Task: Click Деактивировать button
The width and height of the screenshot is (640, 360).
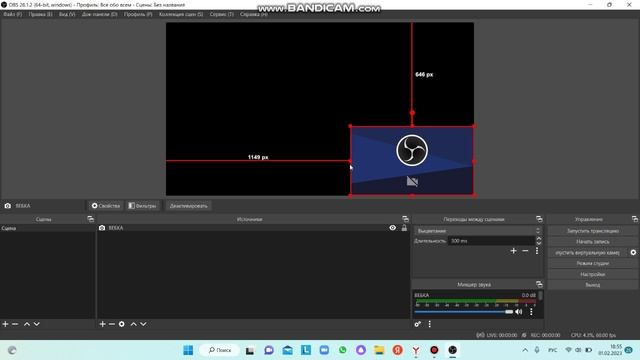Action: [189, 206]
